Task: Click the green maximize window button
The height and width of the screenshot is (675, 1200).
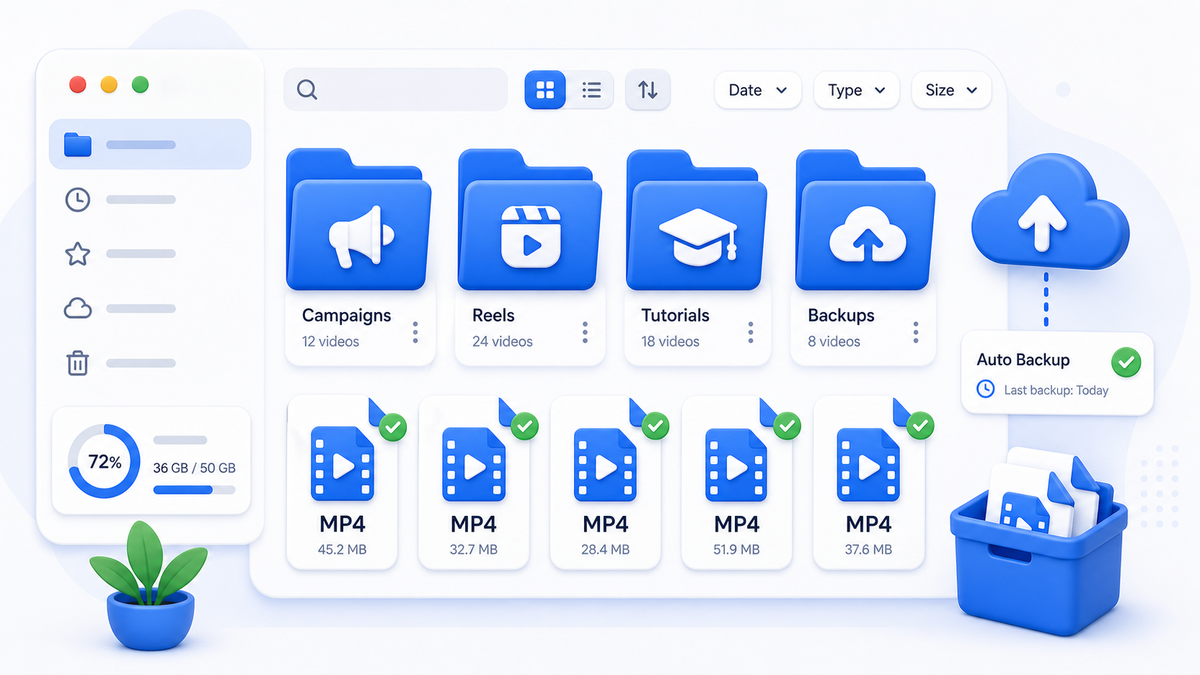Action: 140,85
